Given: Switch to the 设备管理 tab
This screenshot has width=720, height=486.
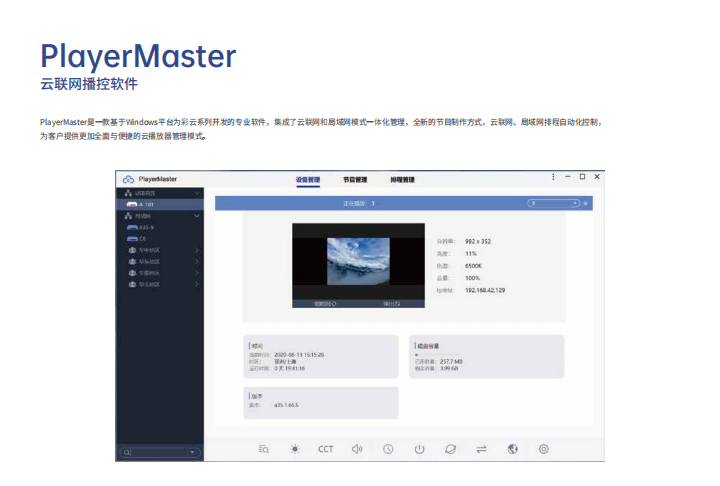Looking at the screenshot, I should tap(308, 180).
